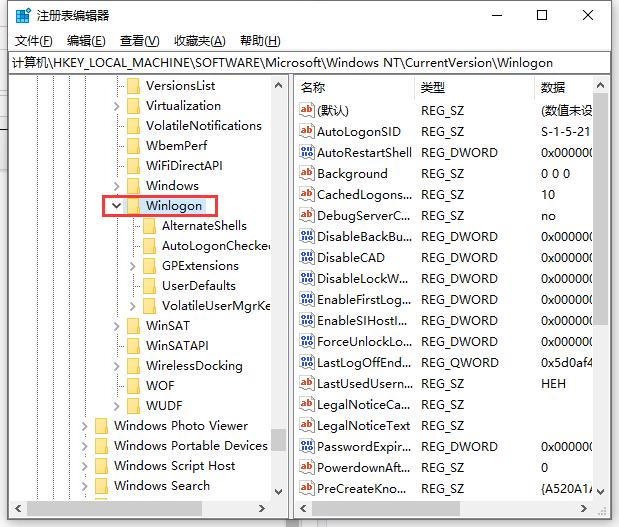Collapse the Winlogon key

pyautogui.click(x=116, y=205)
